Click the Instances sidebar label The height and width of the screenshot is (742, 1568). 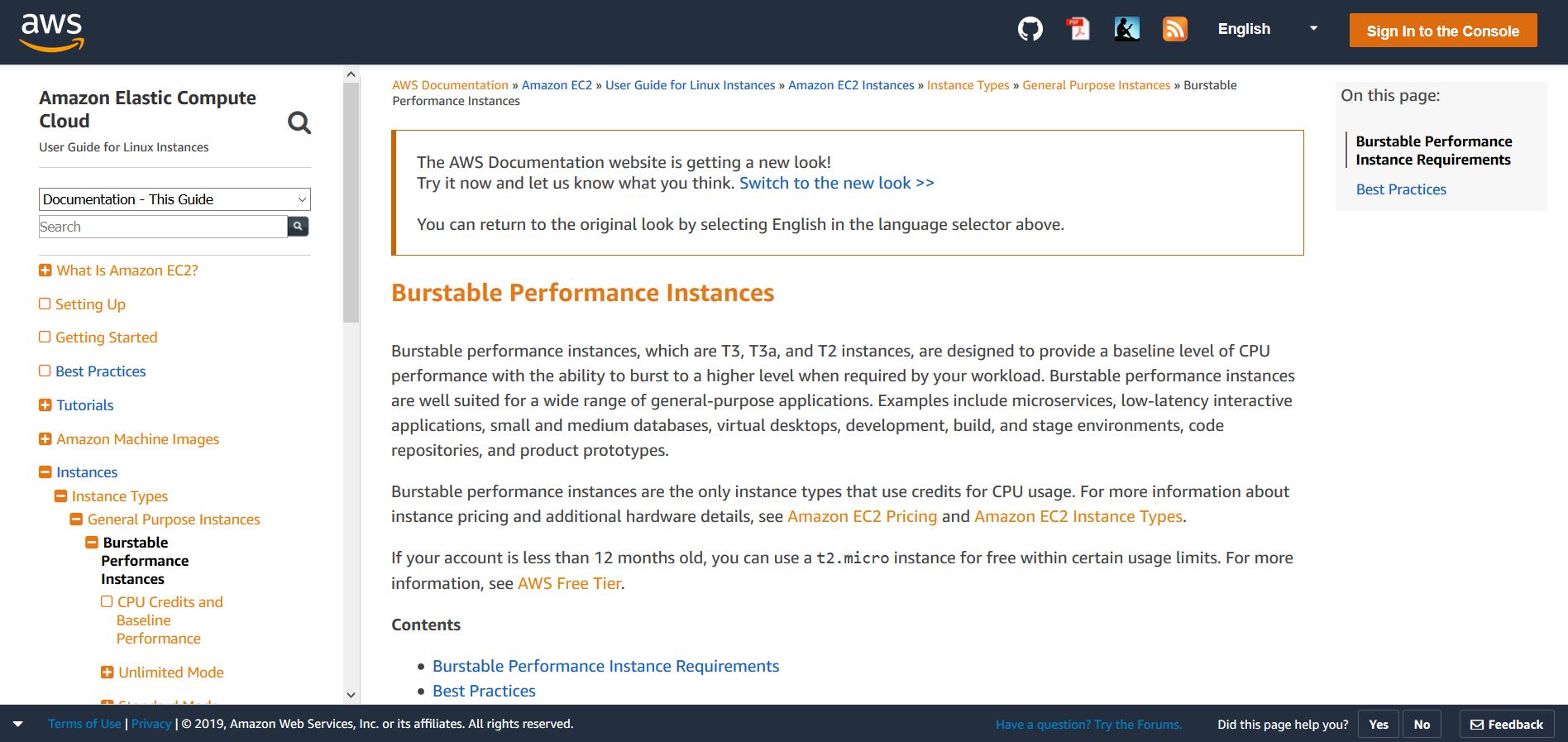pos(87,472)
